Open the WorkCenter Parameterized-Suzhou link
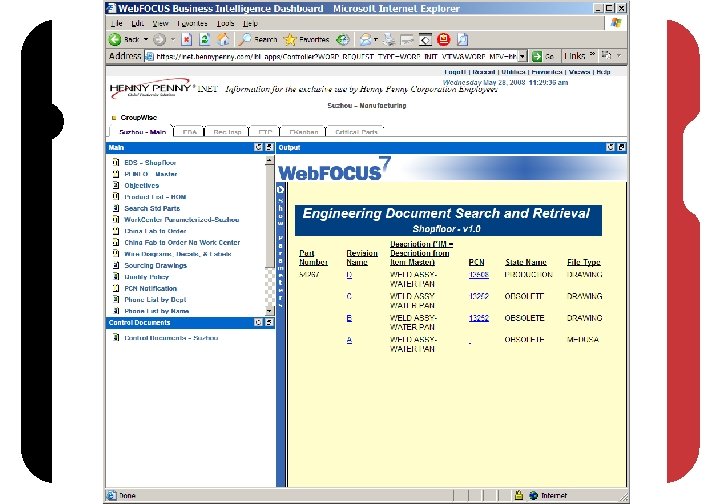This screenshot has width=720, height=504. coord(181,219)
